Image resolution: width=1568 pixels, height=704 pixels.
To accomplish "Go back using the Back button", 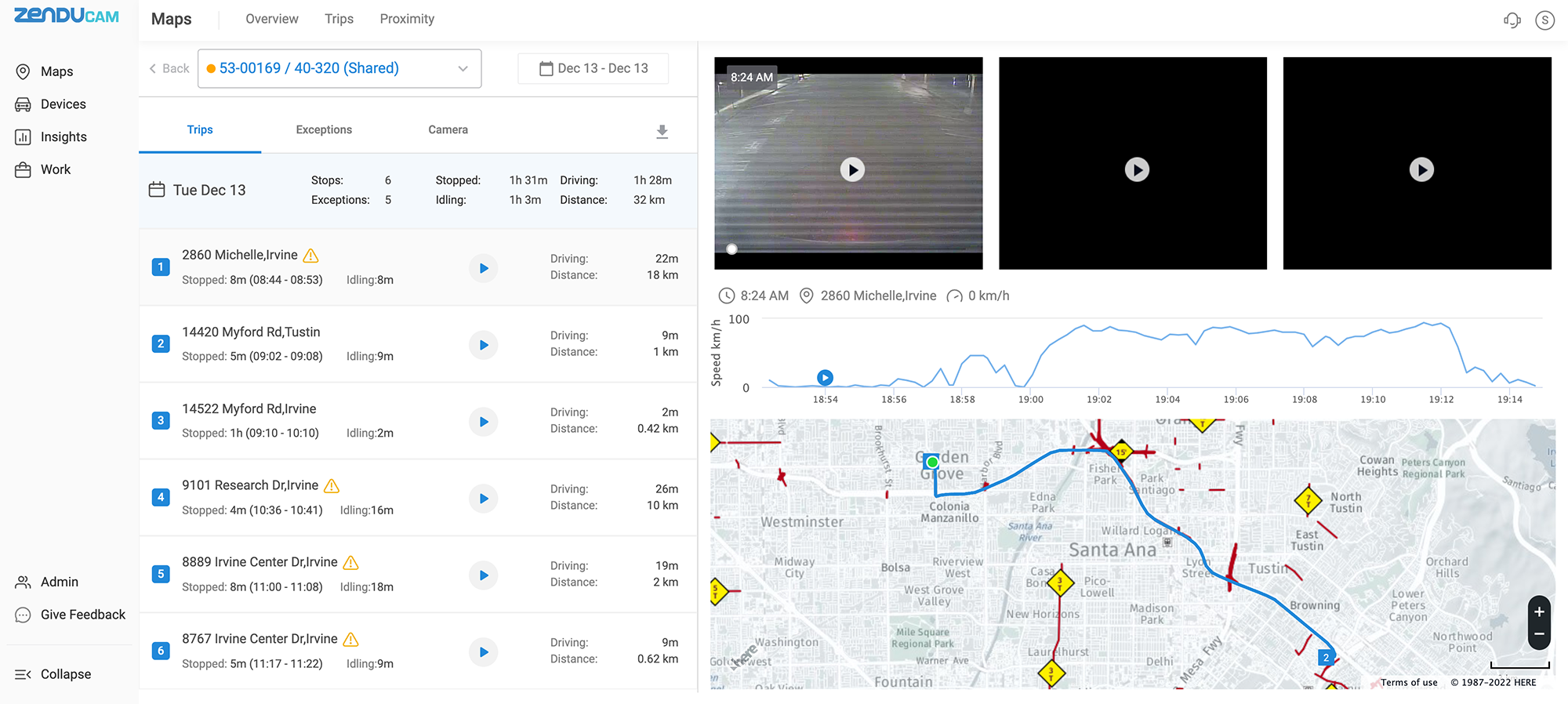I will pos(169,69).
